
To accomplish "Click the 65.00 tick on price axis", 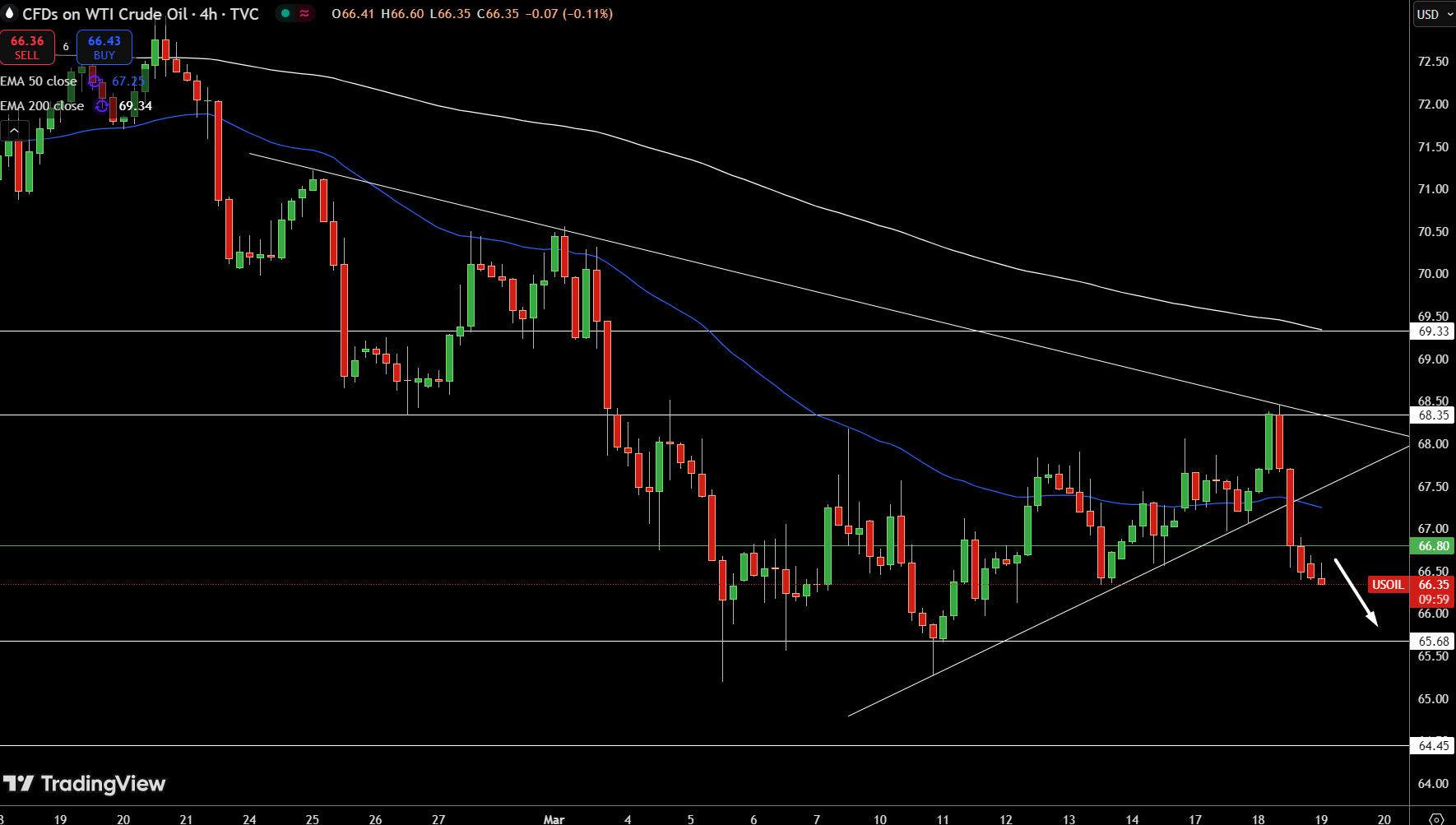I will [1433, 699].
